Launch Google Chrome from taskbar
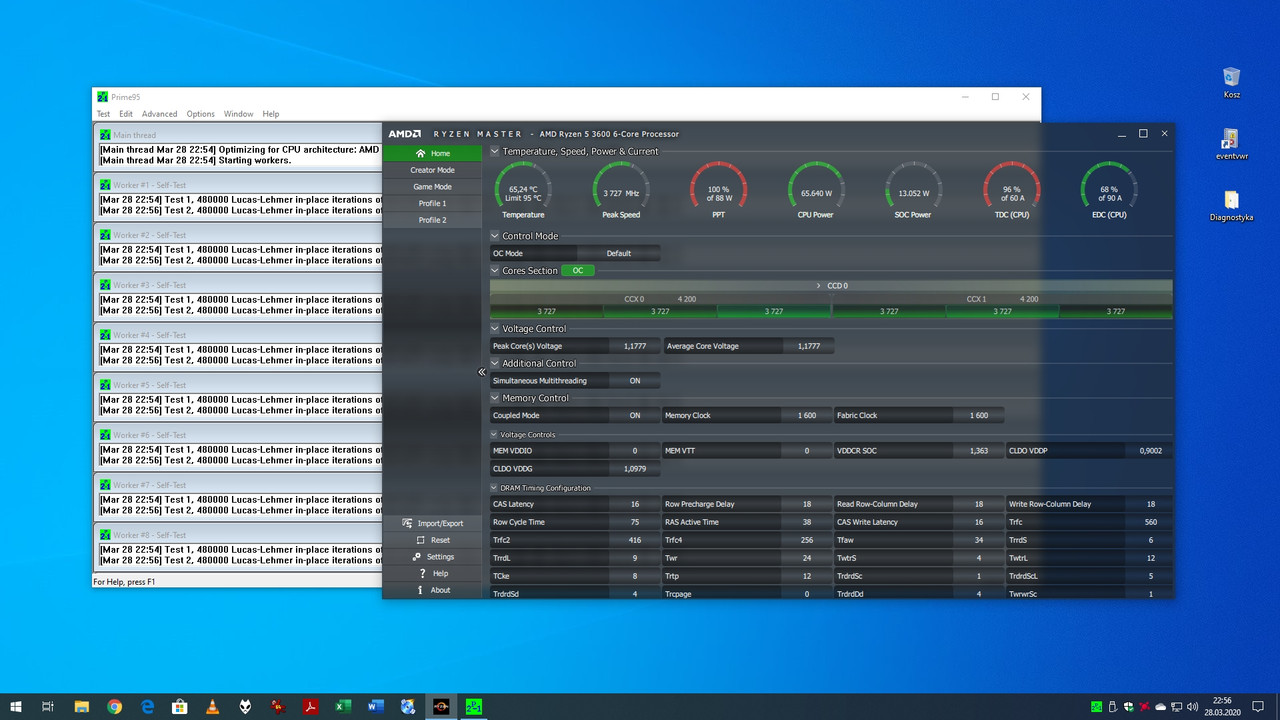The width and height of the screenshot is (1280, 720). pyautogui.click(x=114, y=706)
